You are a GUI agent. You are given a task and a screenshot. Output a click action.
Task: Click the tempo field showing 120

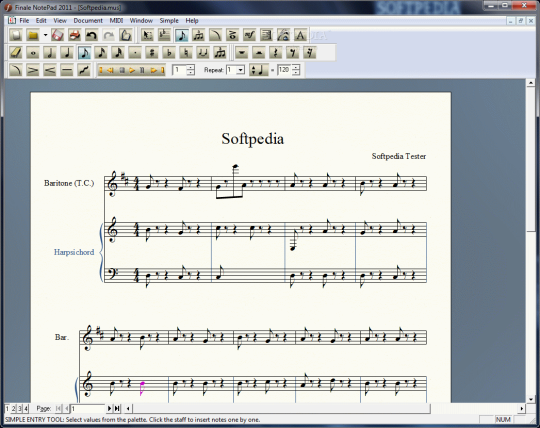tap(284, 70)
